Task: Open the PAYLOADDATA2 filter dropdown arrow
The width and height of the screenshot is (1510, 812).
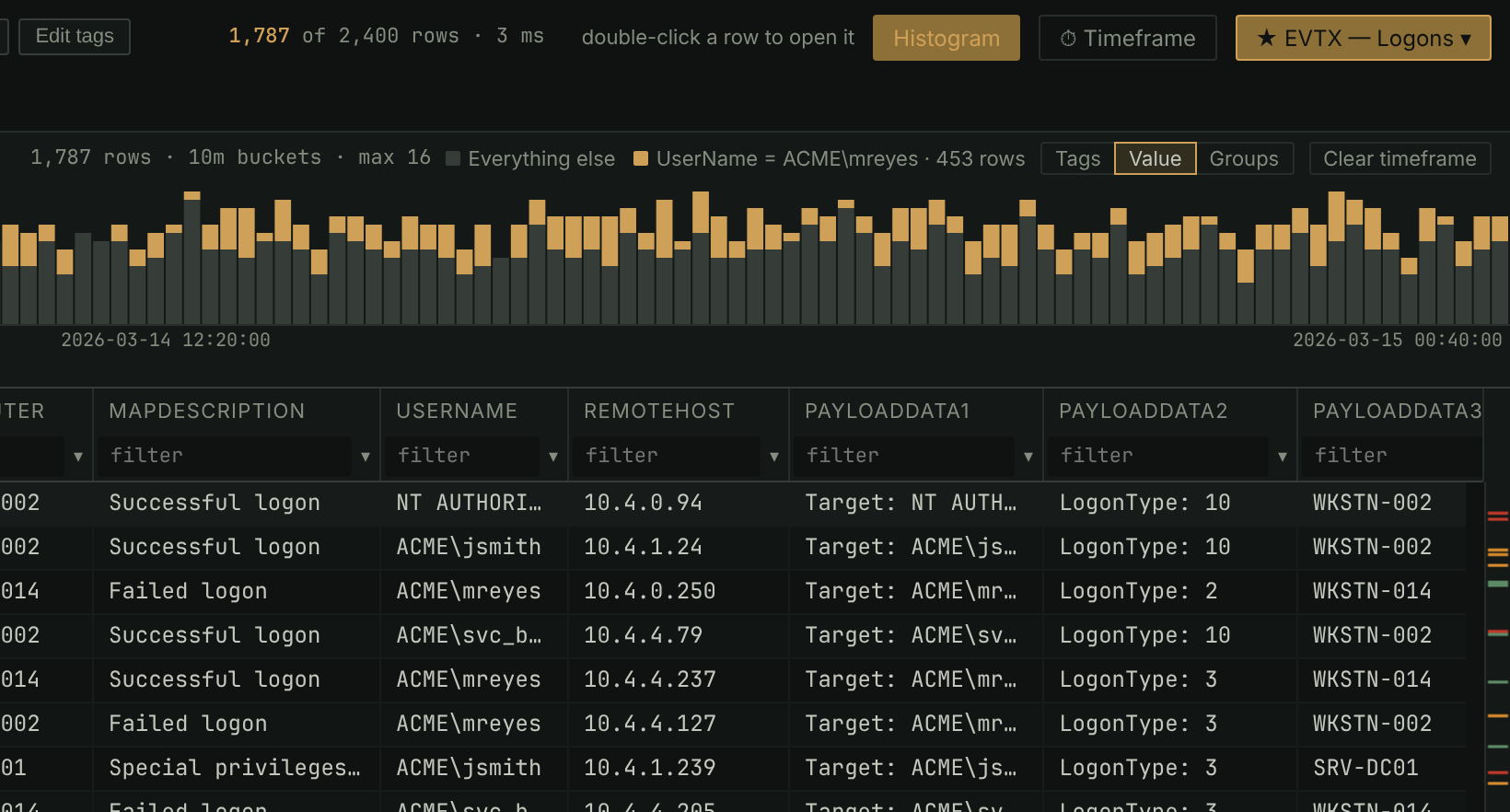Action: coord(1283,457)
